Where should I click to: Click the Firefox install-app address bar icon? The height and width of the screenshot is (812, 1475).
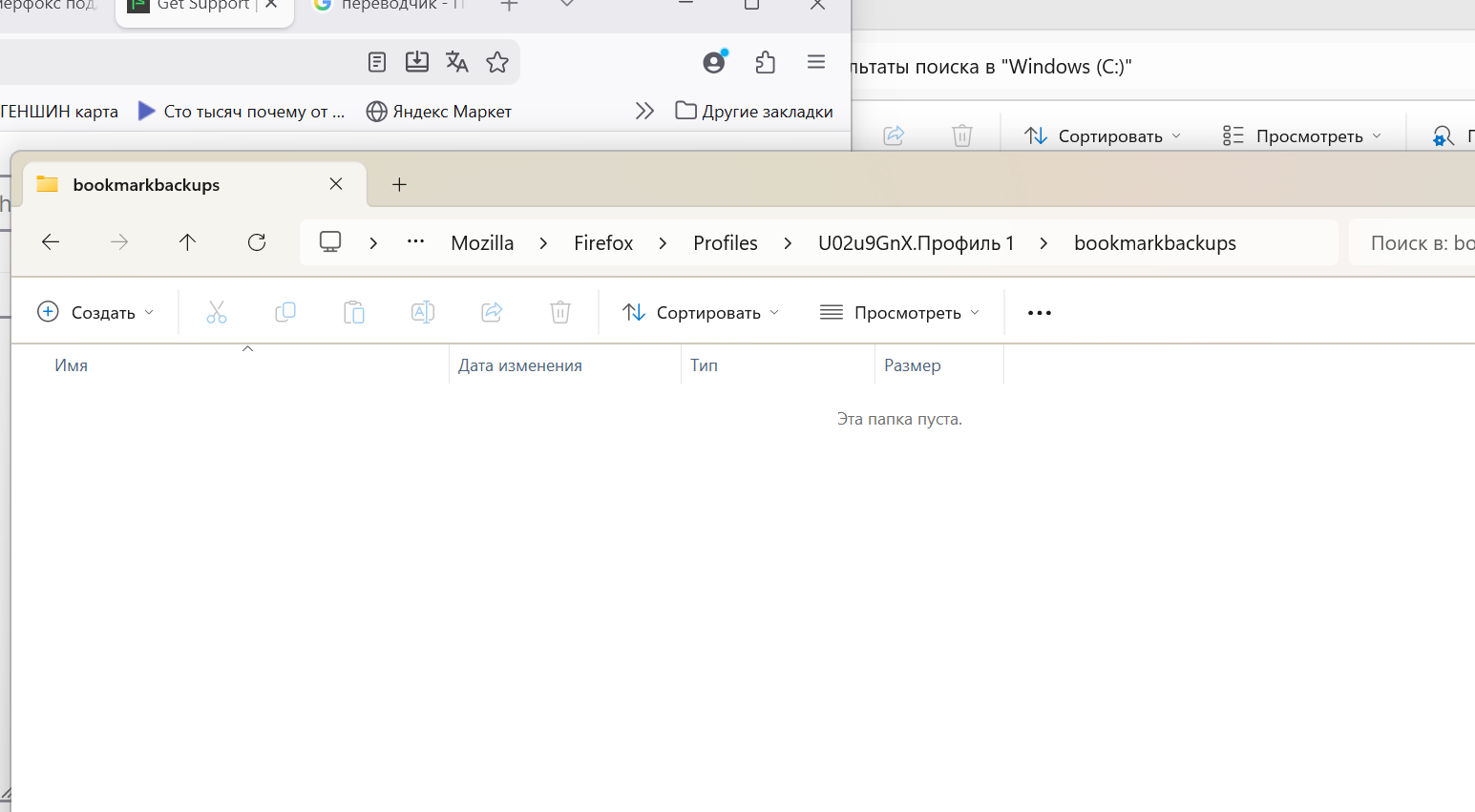click(x=417, y=62)
